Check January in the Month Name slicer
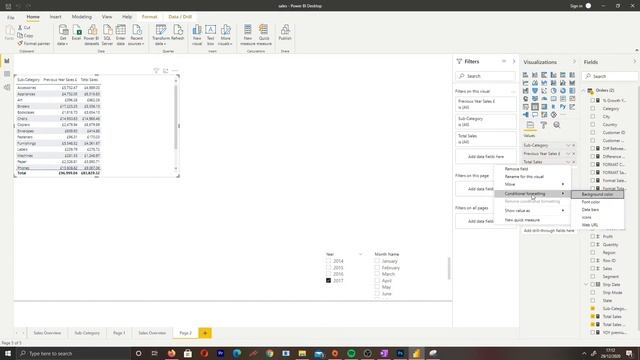 pyautogui.click(x=377, y=261)
